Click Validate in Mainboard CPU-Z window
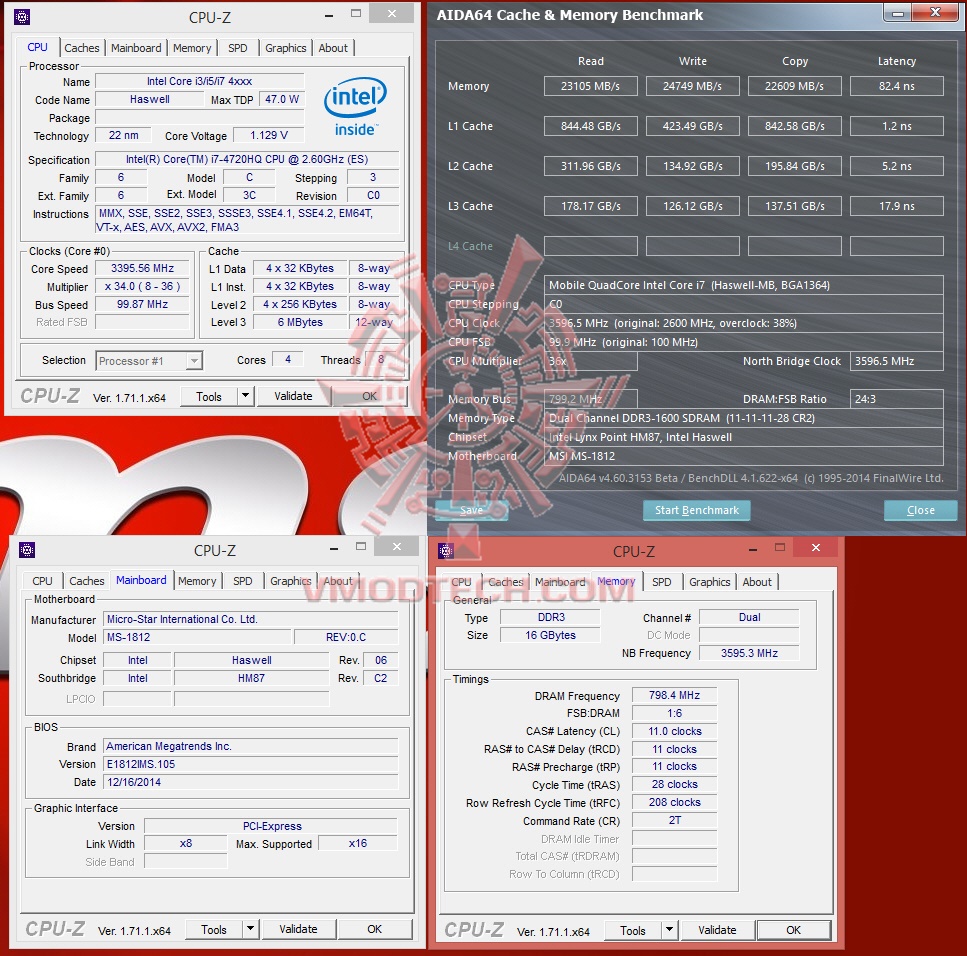Screen dimensions: 967x956 298,929
